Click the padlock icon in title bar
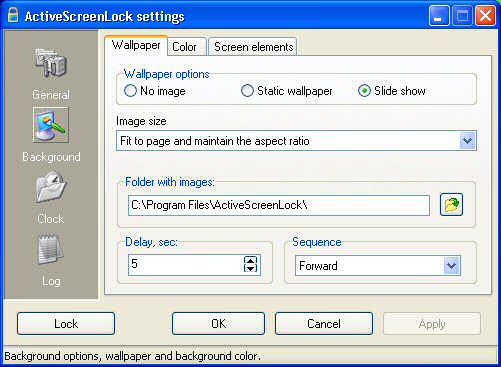 tap(13, 15)
